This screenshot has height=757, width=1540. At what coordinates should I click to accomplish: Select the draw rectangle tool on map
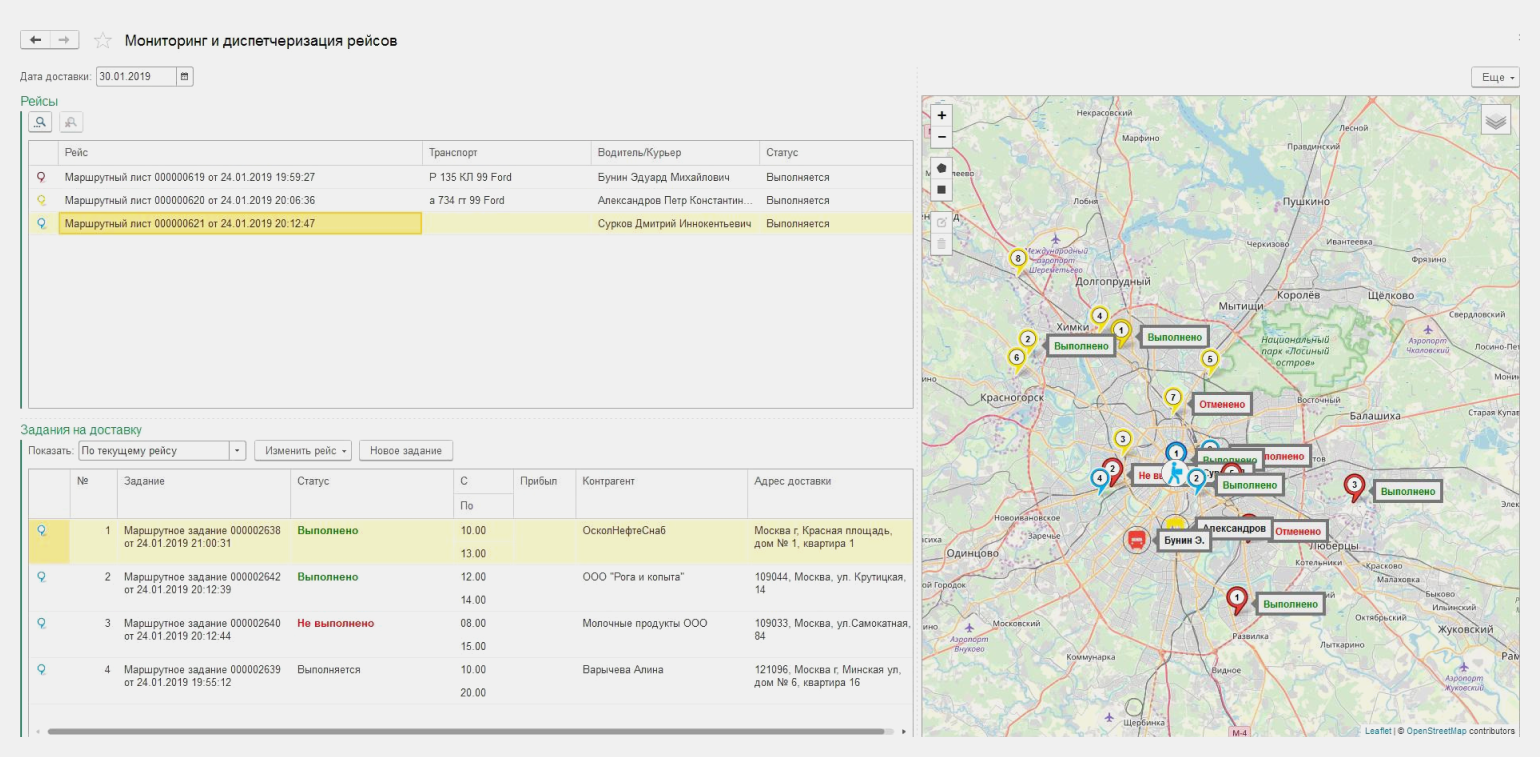(x=941, y=189)
